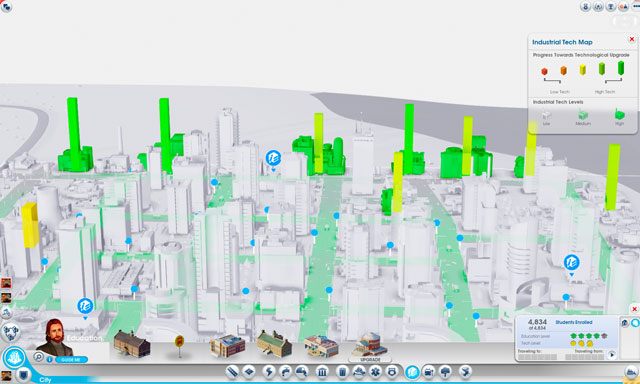
Task: Expand the Upgrade tab under education buildings
Action: [370, 360]
